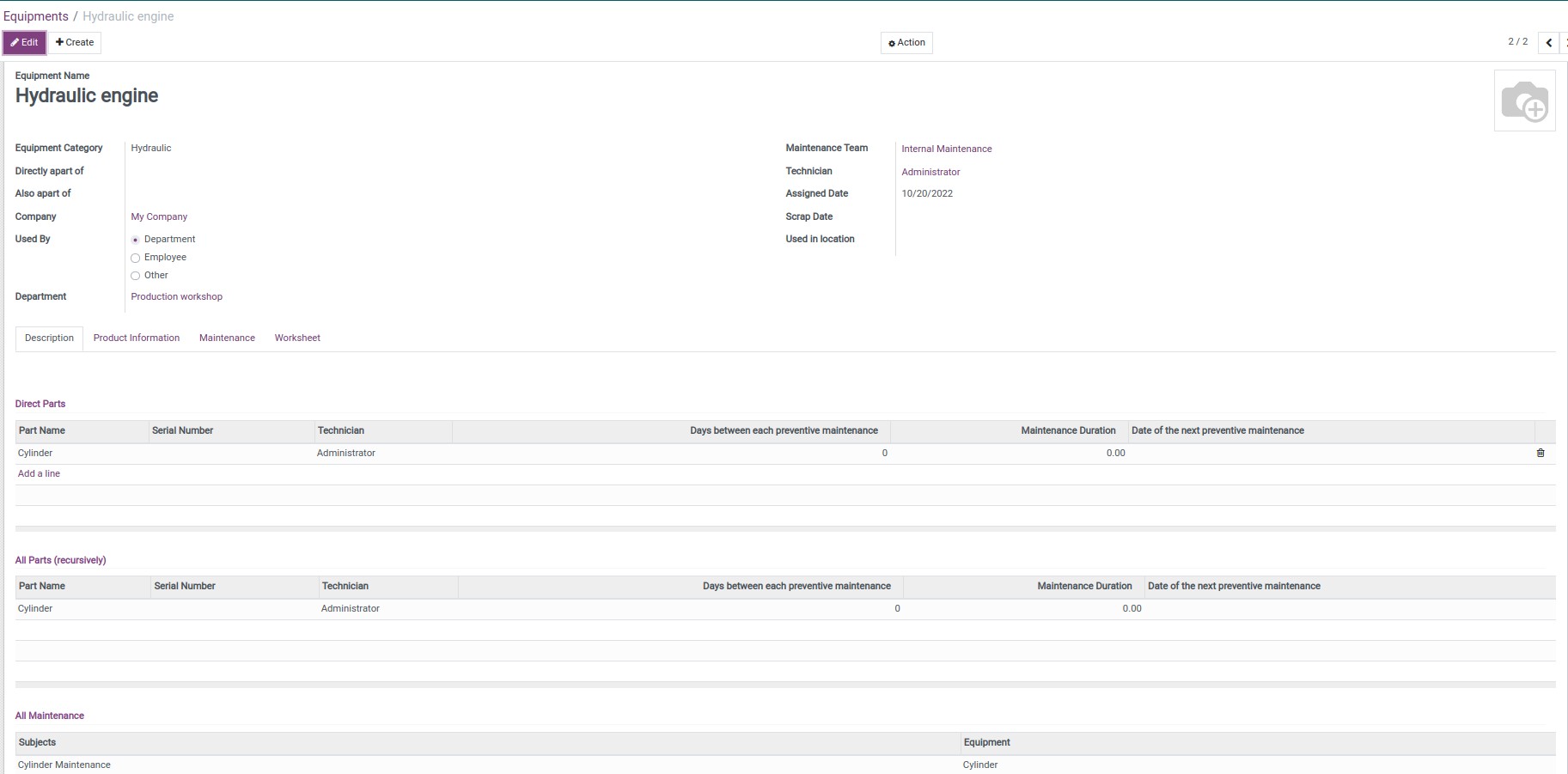Click the Edit button with pencil icon

(x=25, y=43)
